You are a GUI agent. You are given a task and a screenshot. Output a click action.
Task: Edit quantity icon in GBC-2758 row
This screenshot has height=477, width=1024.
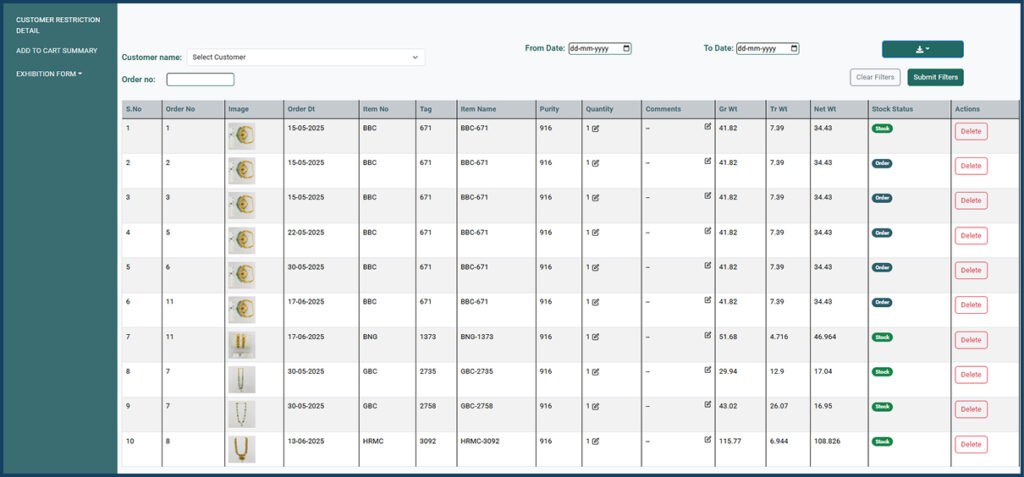click(595, 406)
